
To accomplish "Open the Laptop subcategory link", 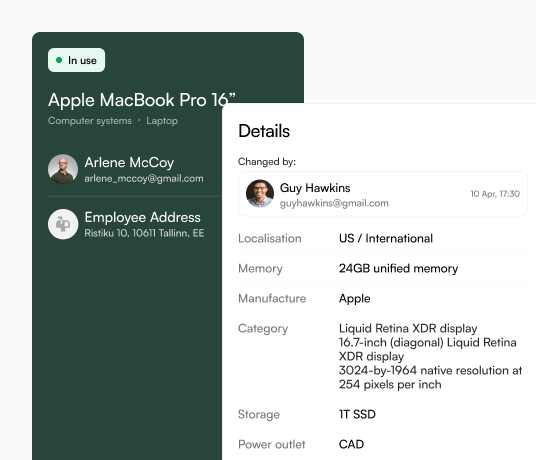I will [x=162, y=121].
